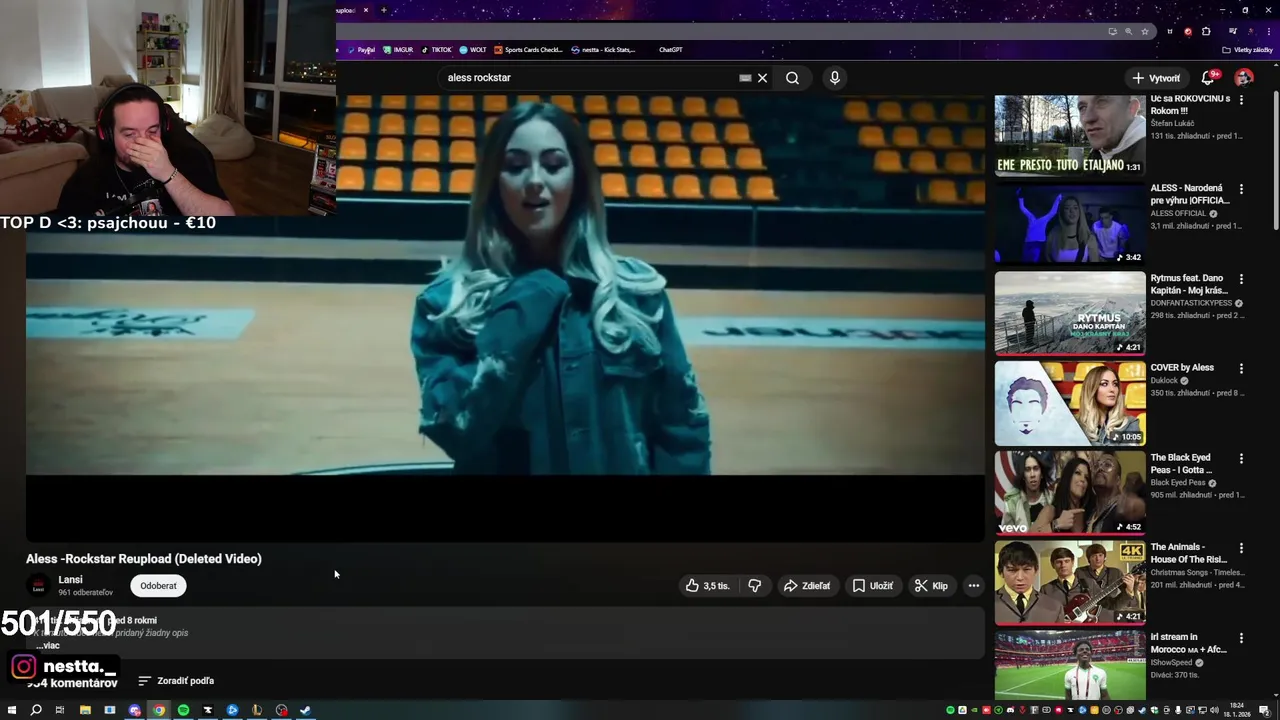Open Spotify from the taskbar
This screenshot has height=720, width=1280.
[x=183, y=710]
